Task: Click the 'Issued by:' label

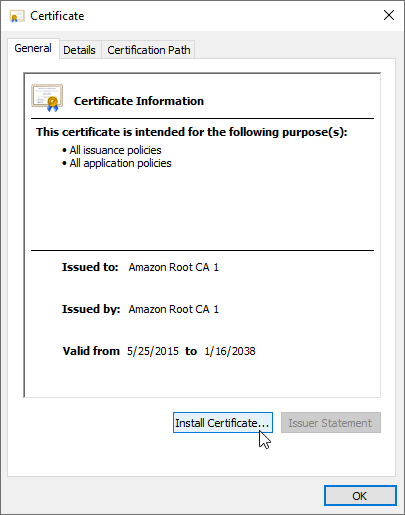Action: pyautogui.click(x=91, y=309)
